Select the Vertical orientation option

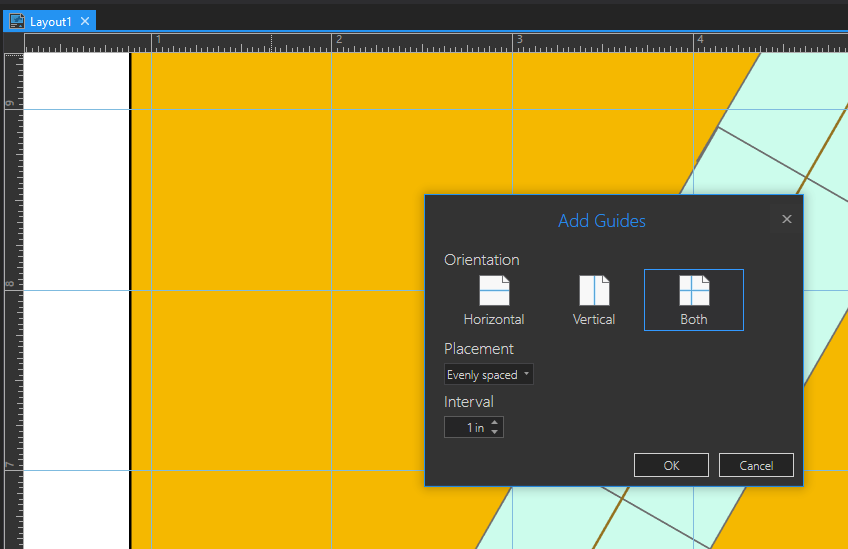pos(594,300)
